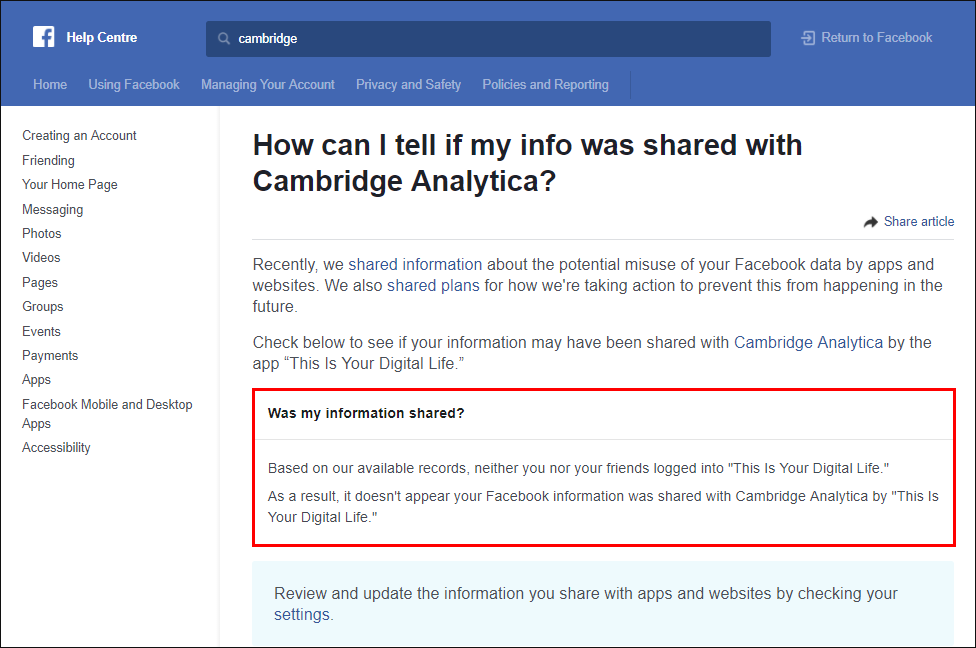Click the Return to Facebook exit icon
976x648 pixels.
(808, 38)
